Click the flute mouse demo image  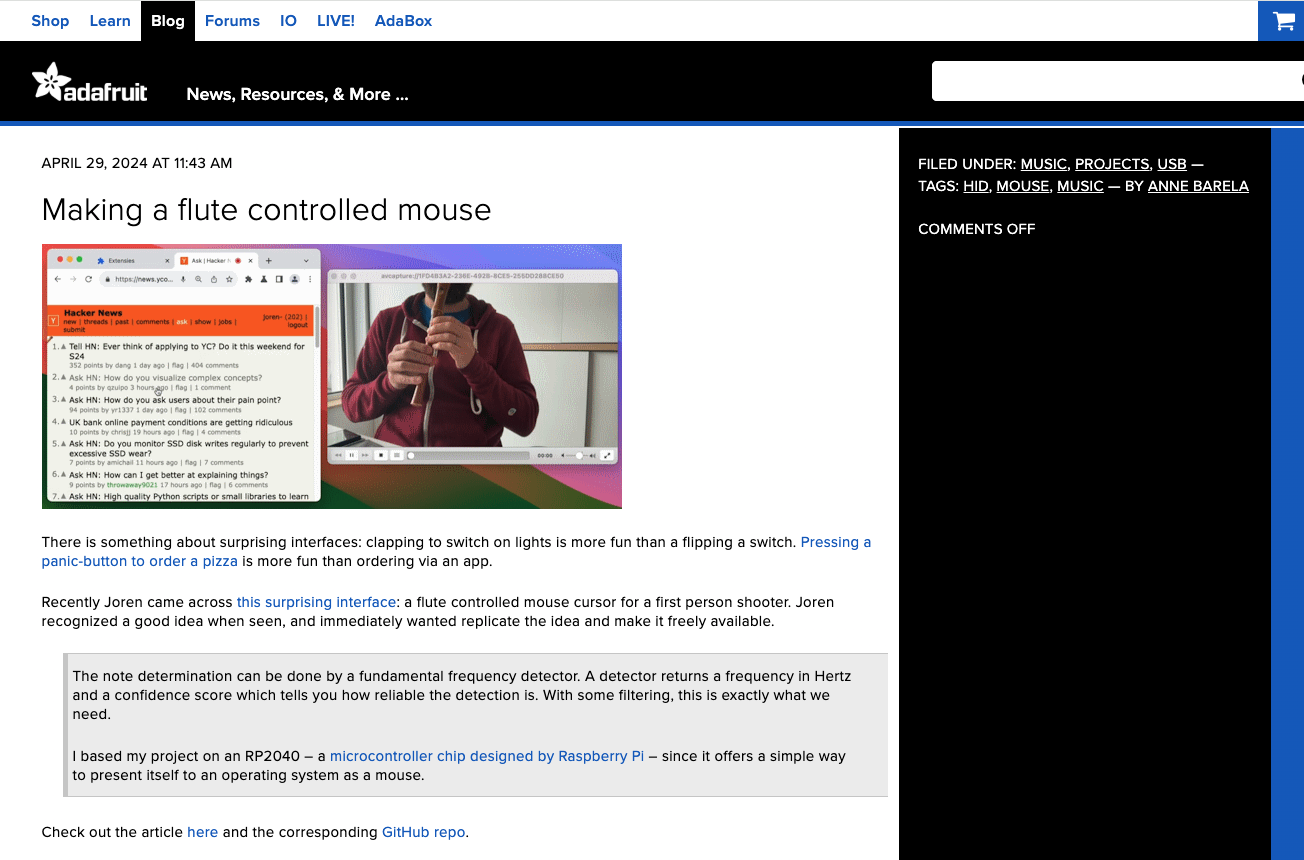(332, 376)
